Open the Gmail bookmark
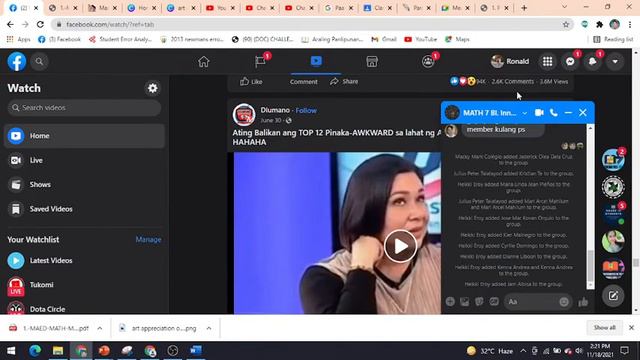Image resolution: width=640 pixels, height=360 pixels. click(x=384, y=39)
